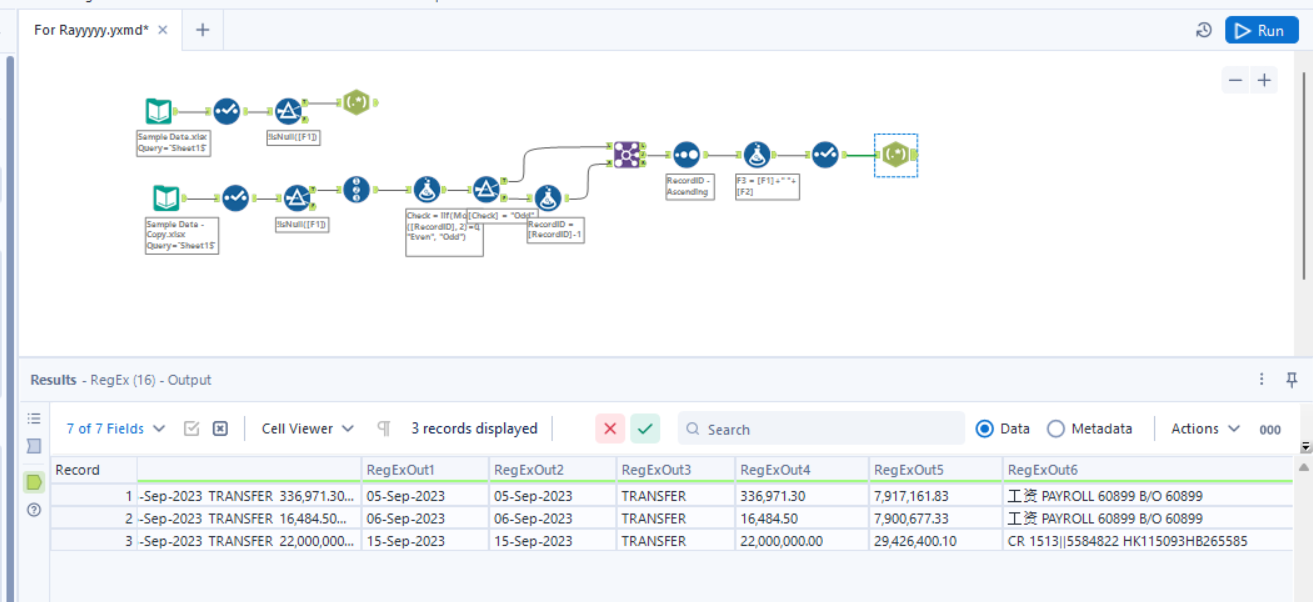Open a new workflow with the plus tab

[x=201, y=29]
